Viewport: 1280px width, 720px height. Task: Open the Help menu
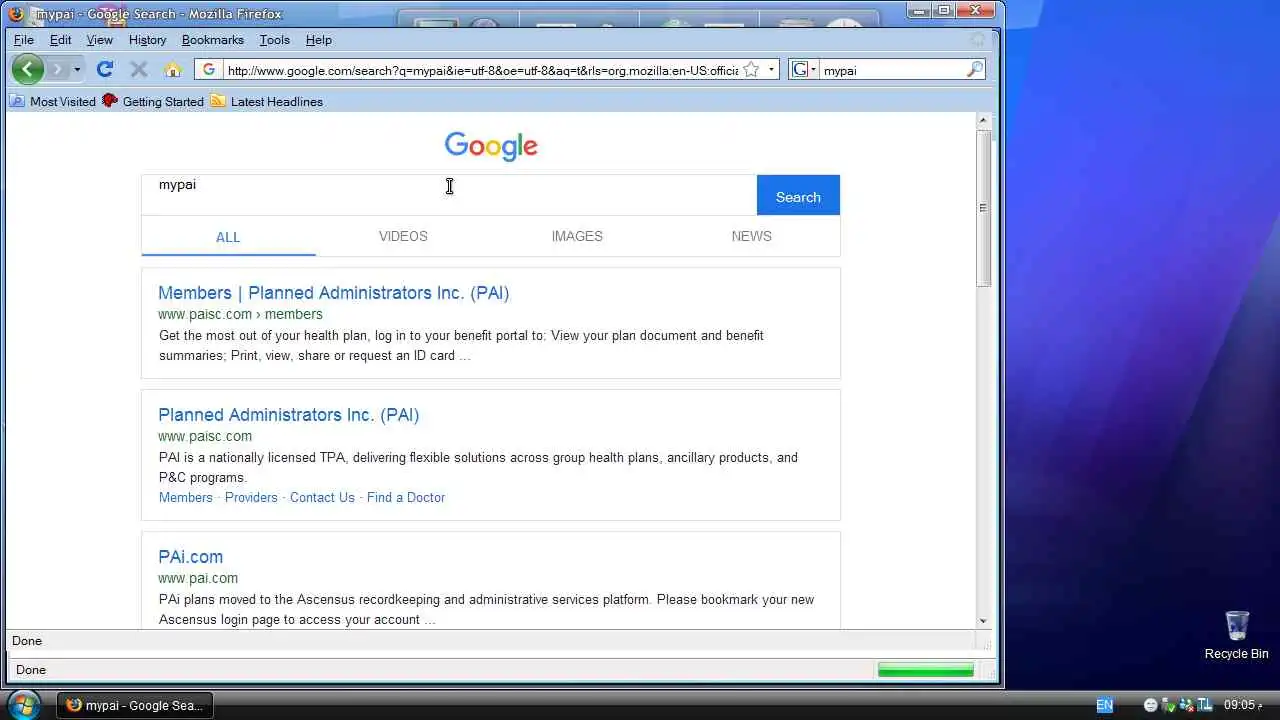319,40
